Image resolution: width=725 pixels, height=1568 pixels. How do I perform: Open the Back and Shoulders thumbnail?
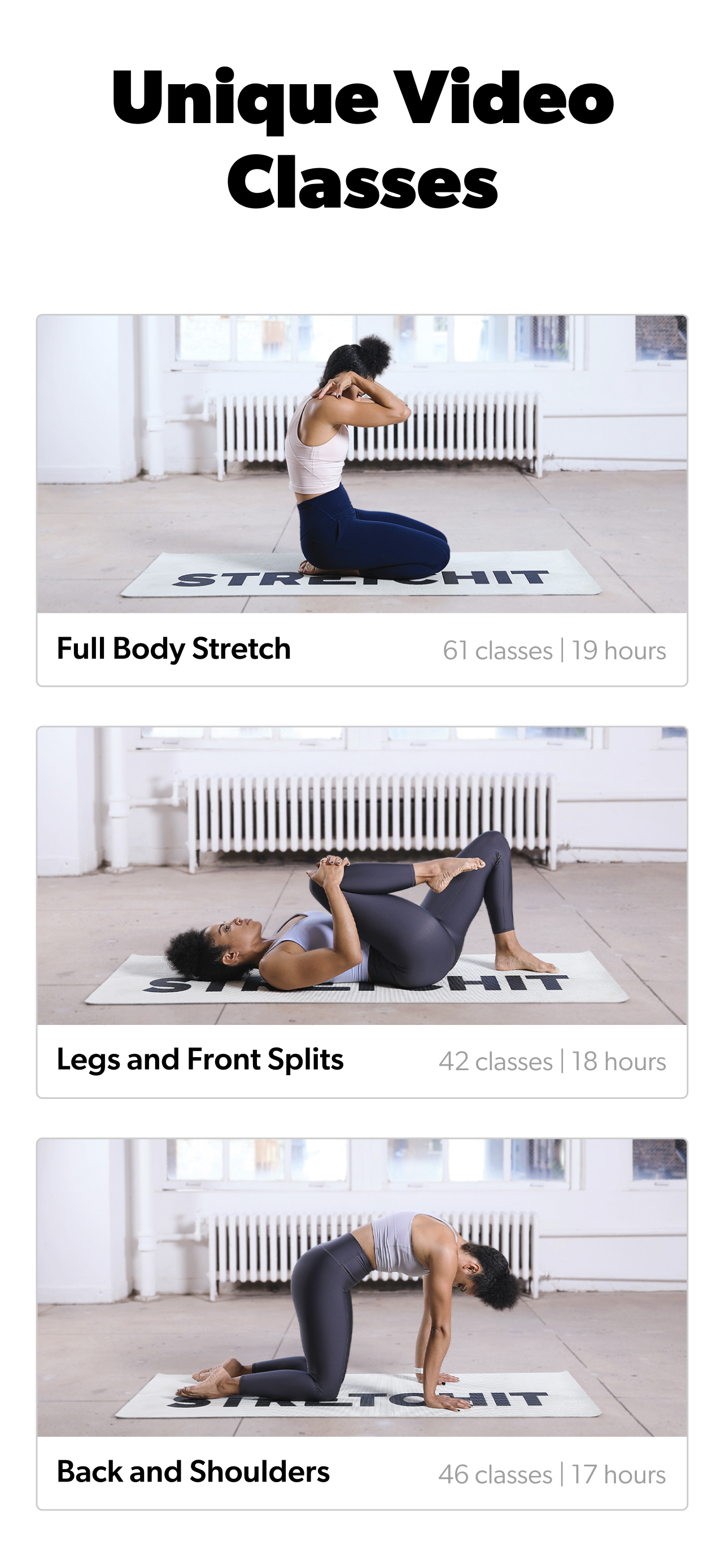[x=362, y=1287]
